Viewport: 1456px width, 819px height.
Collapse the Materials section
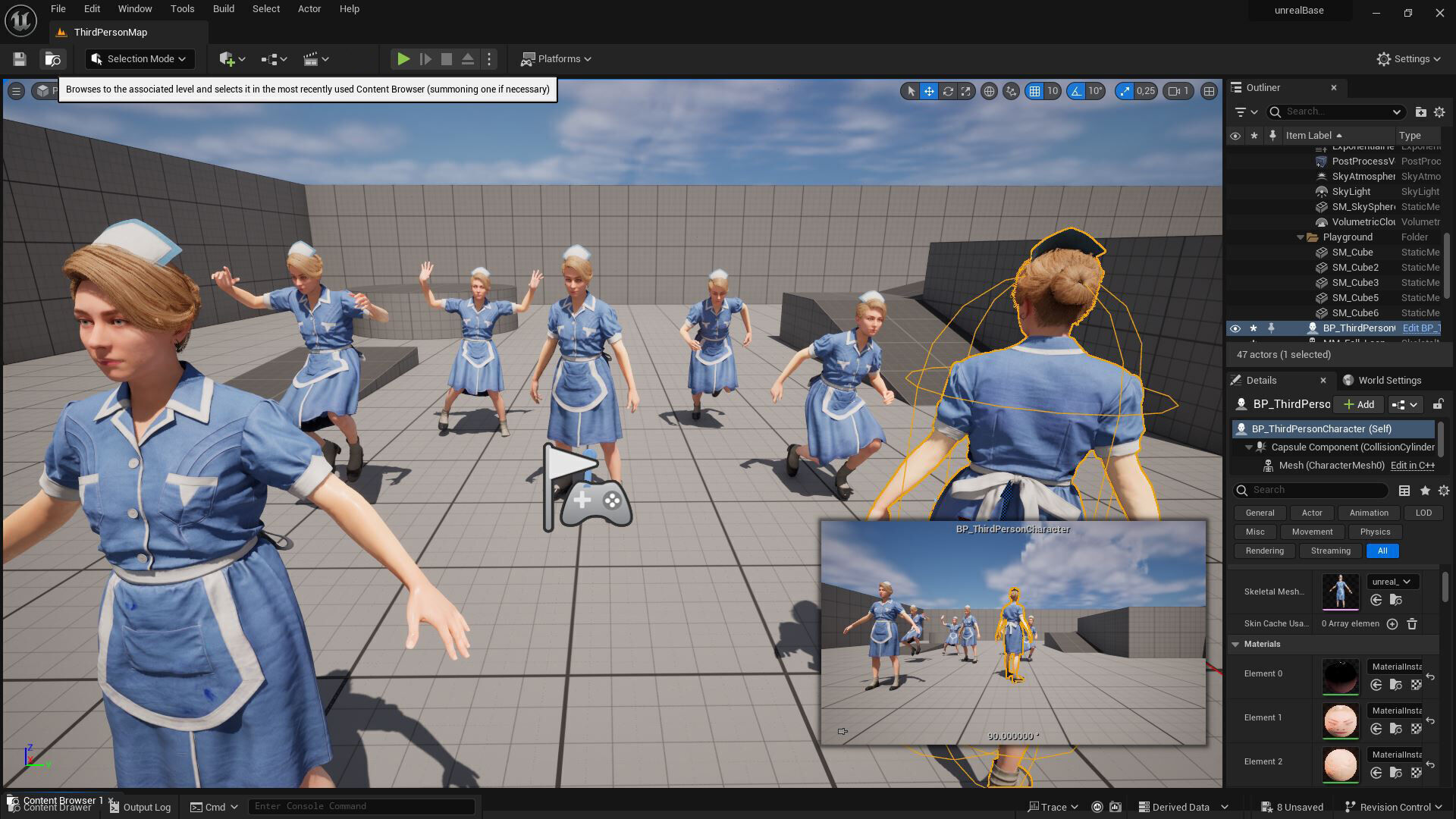[1236, 645]
